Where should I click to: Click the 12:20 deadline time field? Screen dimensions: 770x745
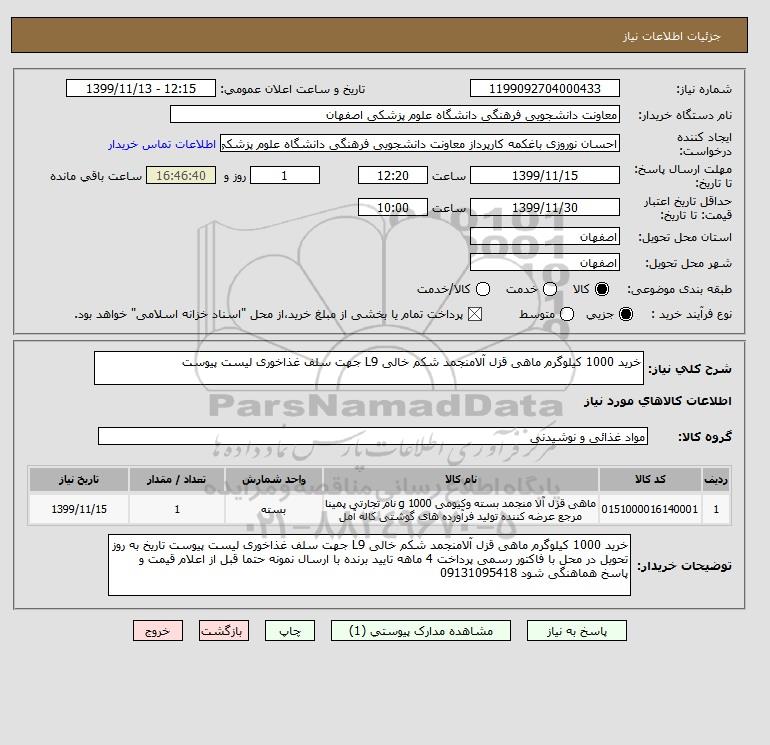[x=393, y=175]
